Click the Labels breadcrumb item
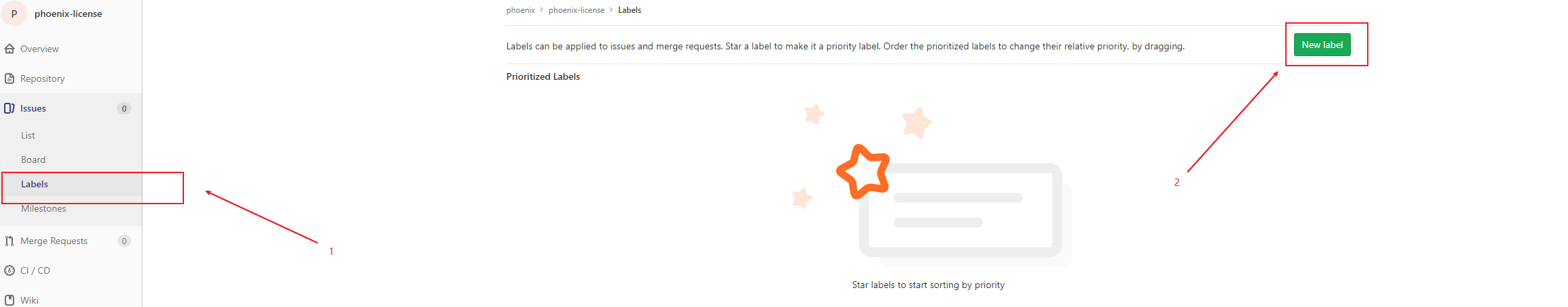The width and height of the screenshot is (1568, 307). click(629, 10)
